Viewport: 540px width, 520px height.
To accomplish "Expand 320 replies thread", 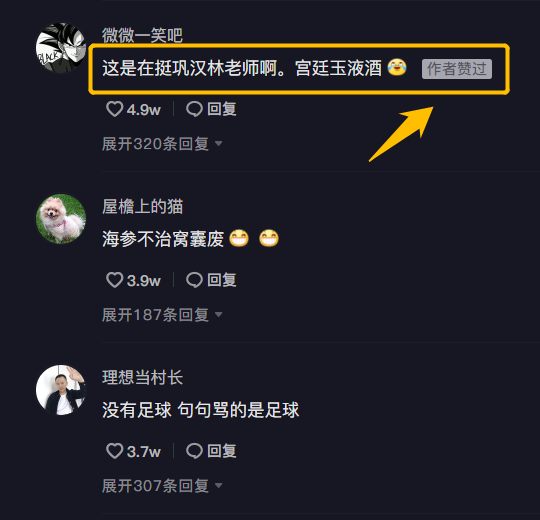I will (162, 144).
